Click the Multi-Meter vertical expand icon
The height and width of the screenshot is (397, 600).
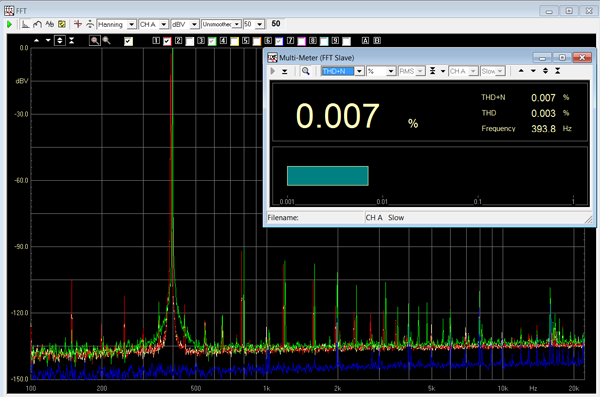click(x=545, y=71)
